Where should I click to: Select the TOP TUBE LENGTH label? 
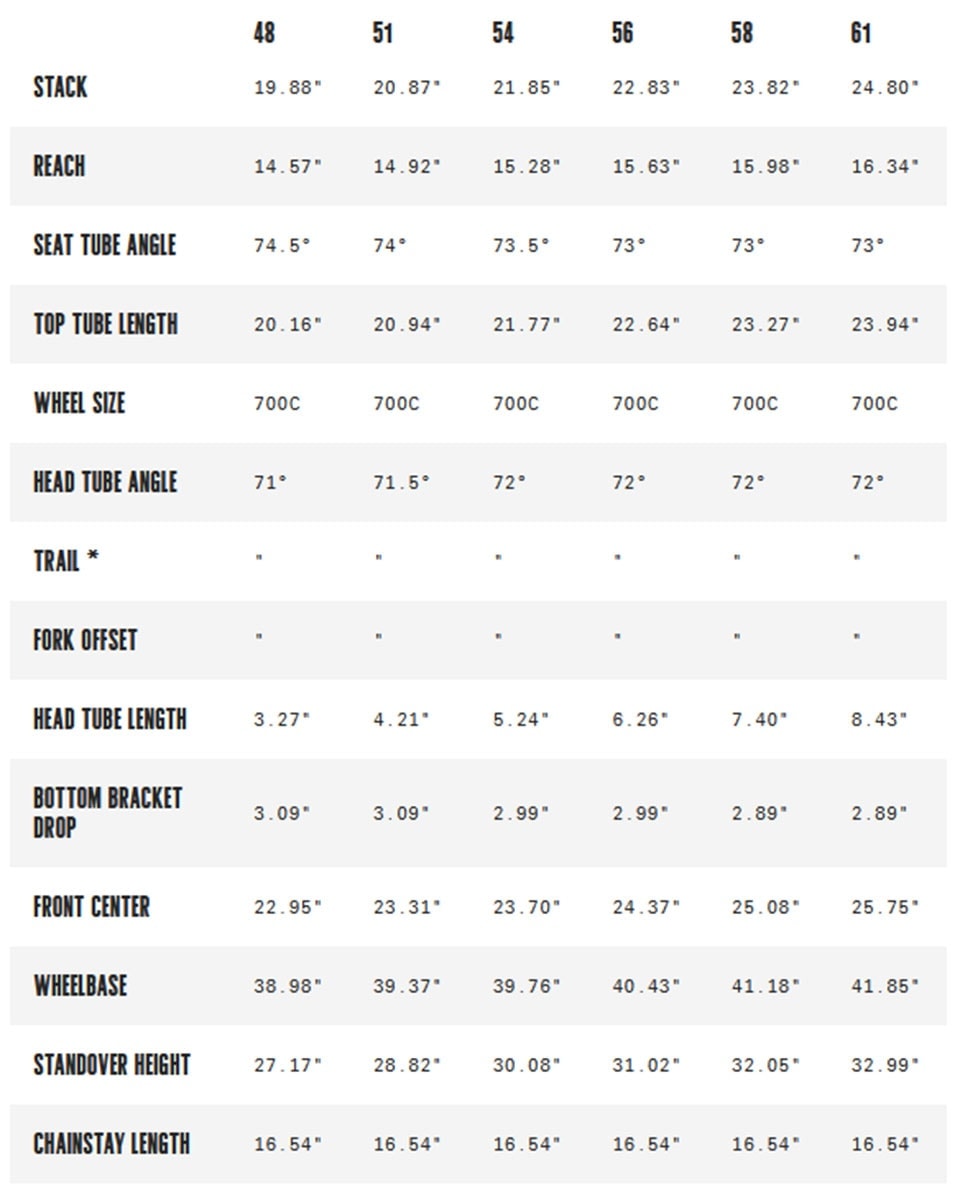tap(106, 324)
